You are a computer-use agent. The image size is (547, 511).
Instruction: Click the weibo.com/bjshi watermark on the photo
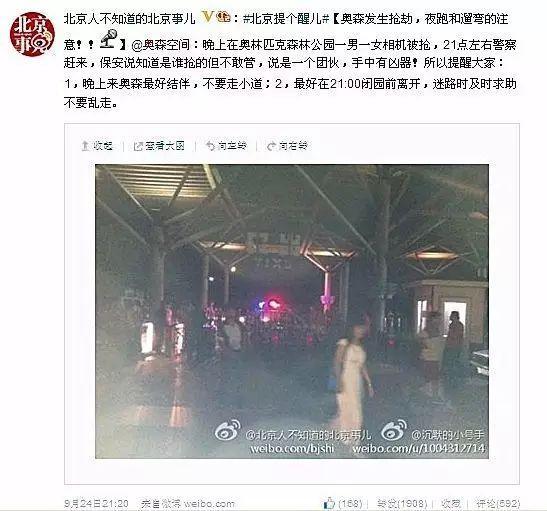292,448
